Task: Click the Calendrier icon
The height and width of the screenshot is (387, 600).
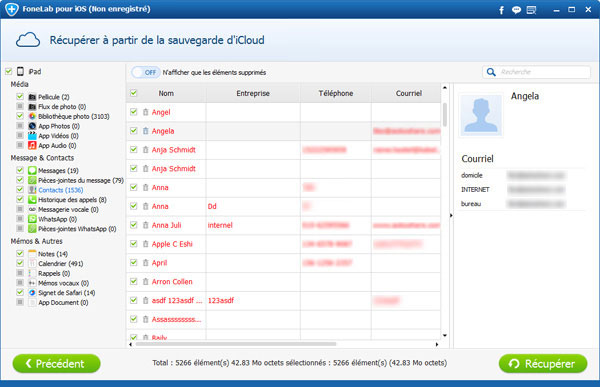Action: (32, 263)
